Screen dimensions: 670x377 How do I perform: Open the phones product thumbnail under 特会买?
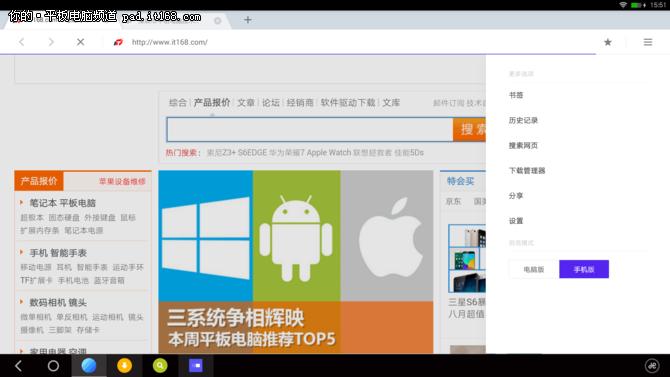click(x=467, y=258)
